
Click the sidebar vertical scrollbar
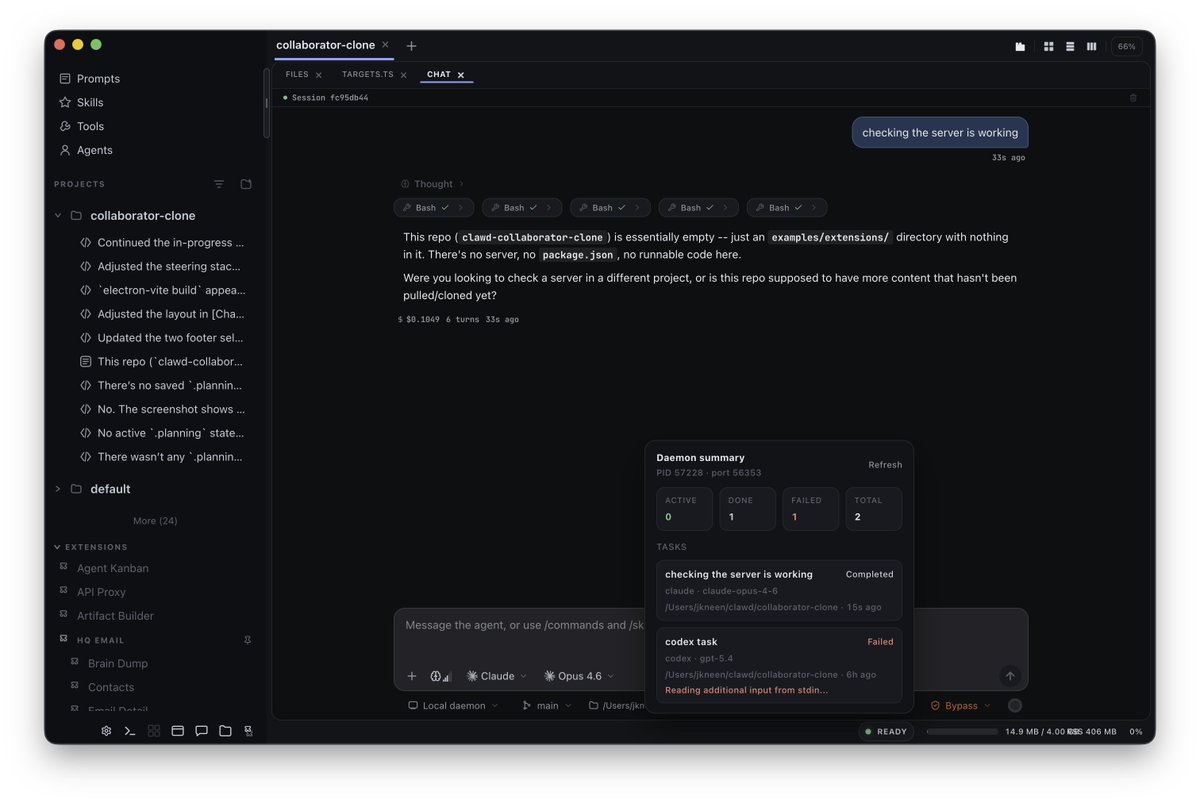(266, 103)
